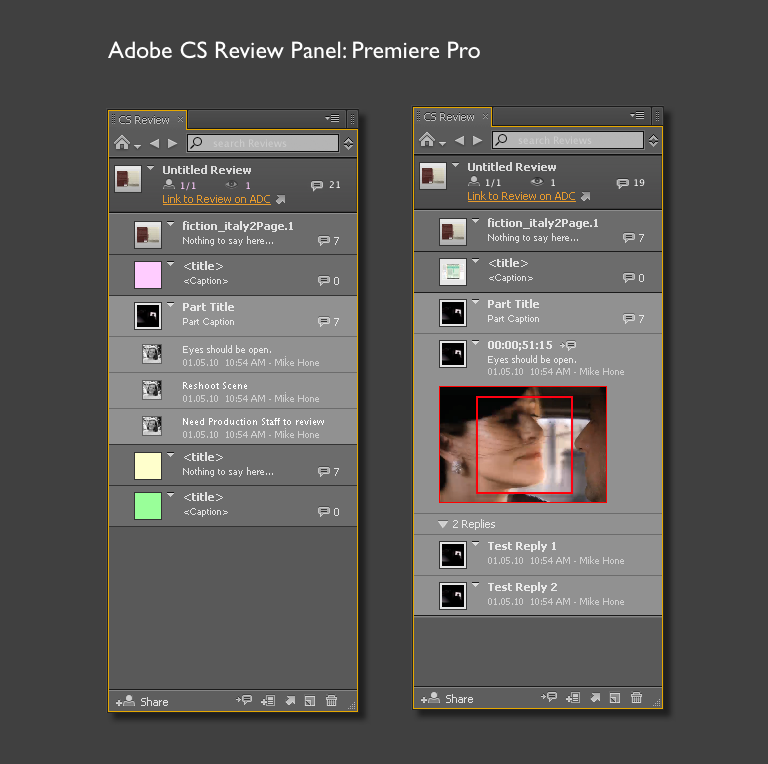The height and width of the screenshot is (764, 768).
Task: Collapse the 2 Replies section
Action: [443, 525]
